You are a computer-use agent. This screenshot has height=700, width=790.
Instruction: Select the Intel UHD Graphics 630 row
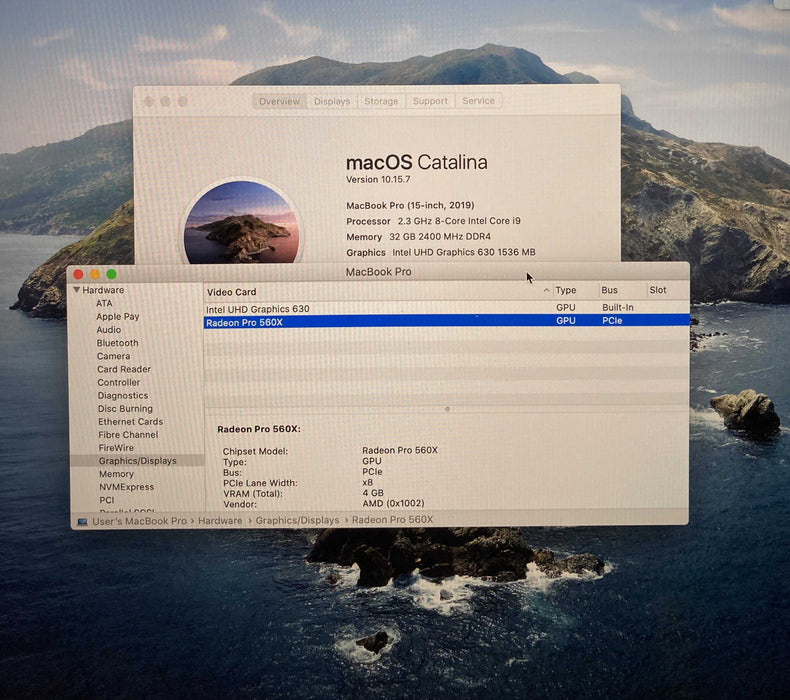point(446,308)
